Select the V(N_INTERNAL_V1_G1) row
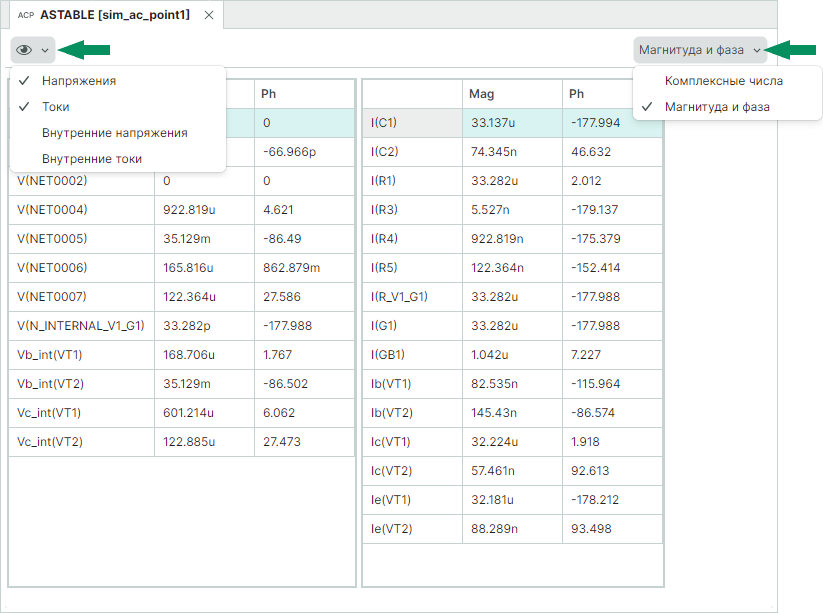This screenshot has width=823, height=613. click(80, 326)
